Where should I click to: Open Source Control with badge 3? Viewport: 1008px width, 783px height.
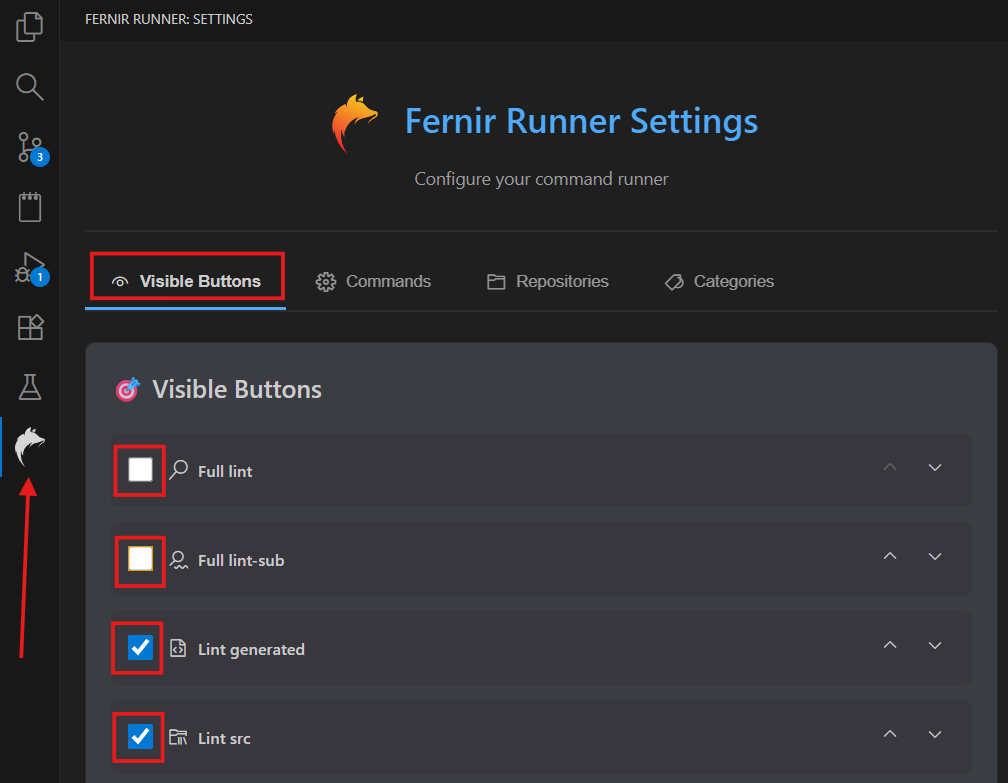(31, 148)
